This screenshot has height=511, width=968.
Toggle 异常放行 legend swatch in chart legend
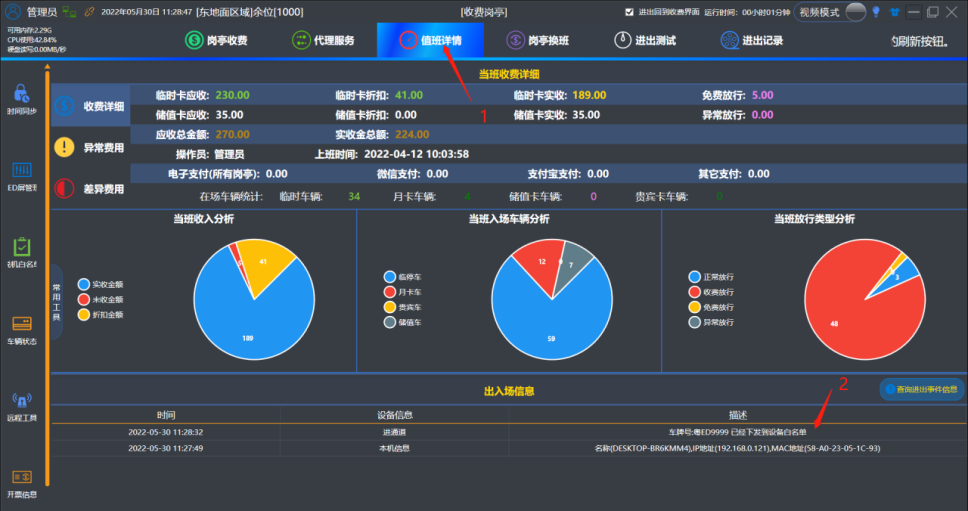pyautogui.click(x=695, y=322)
